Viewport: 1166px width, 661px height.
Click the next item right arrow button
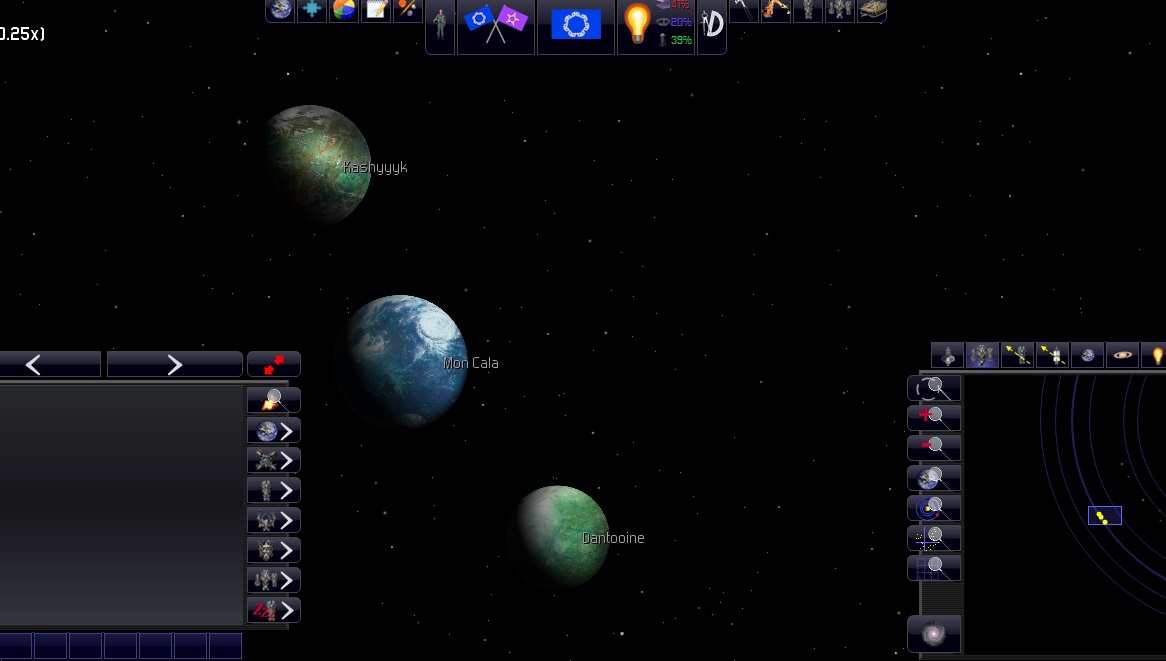point(175,364)
